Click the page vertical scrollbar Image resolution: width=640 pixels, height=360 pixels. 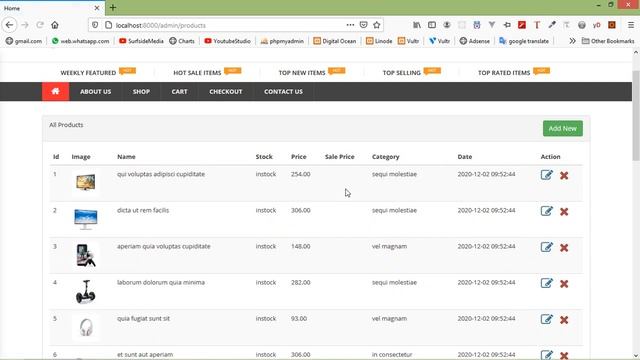tap(636, 116)
